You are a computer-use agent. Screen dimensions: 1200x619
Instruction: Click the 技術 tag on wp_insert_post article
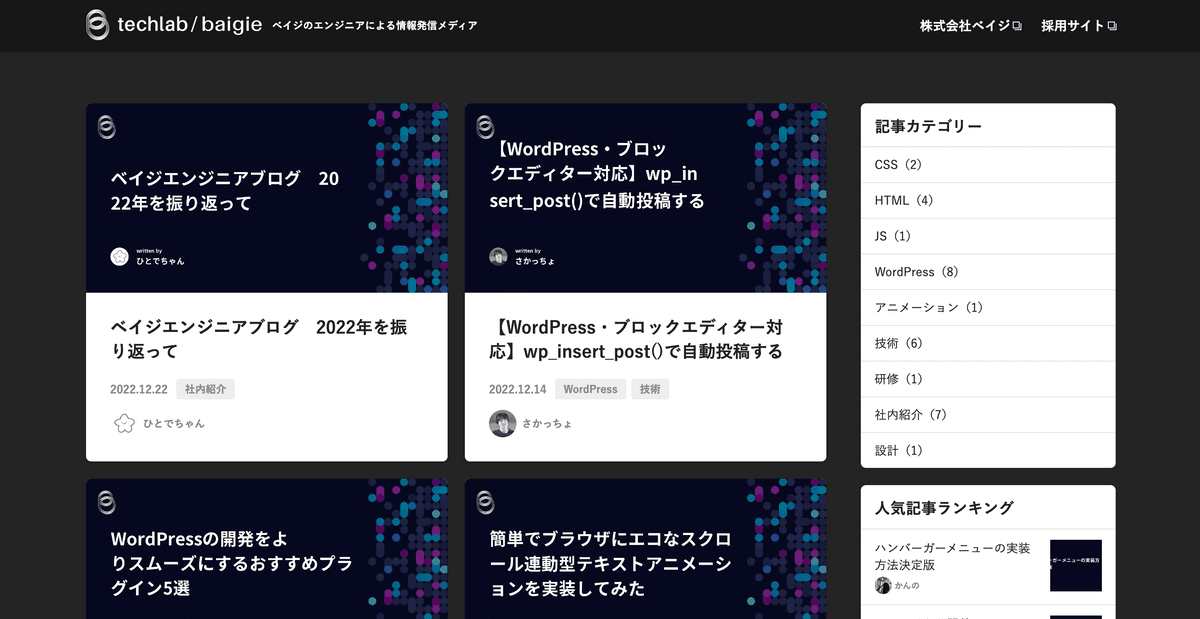(650, 389)
